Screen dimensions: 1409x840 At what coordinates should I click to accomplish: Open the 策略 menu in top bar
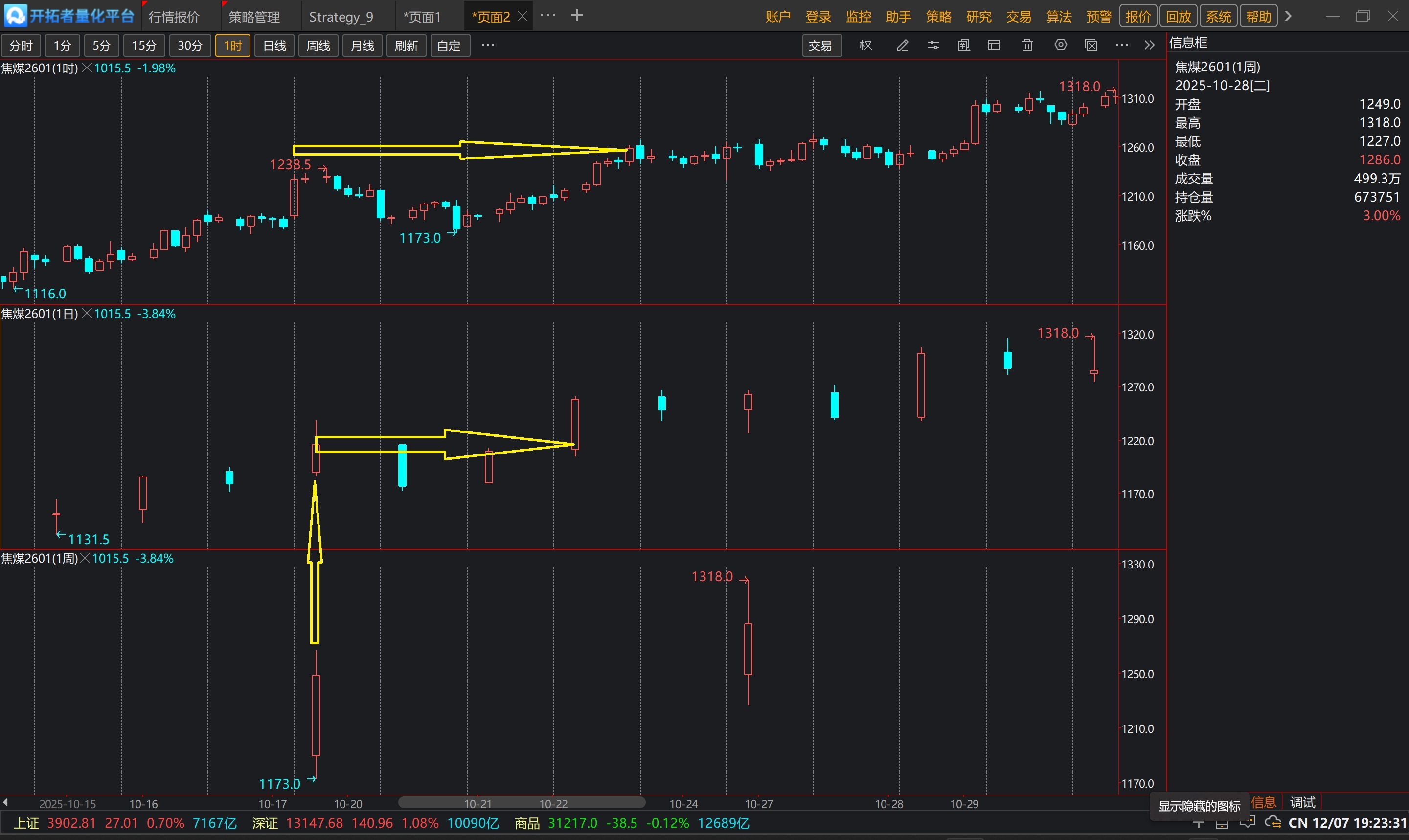[938, 17]
